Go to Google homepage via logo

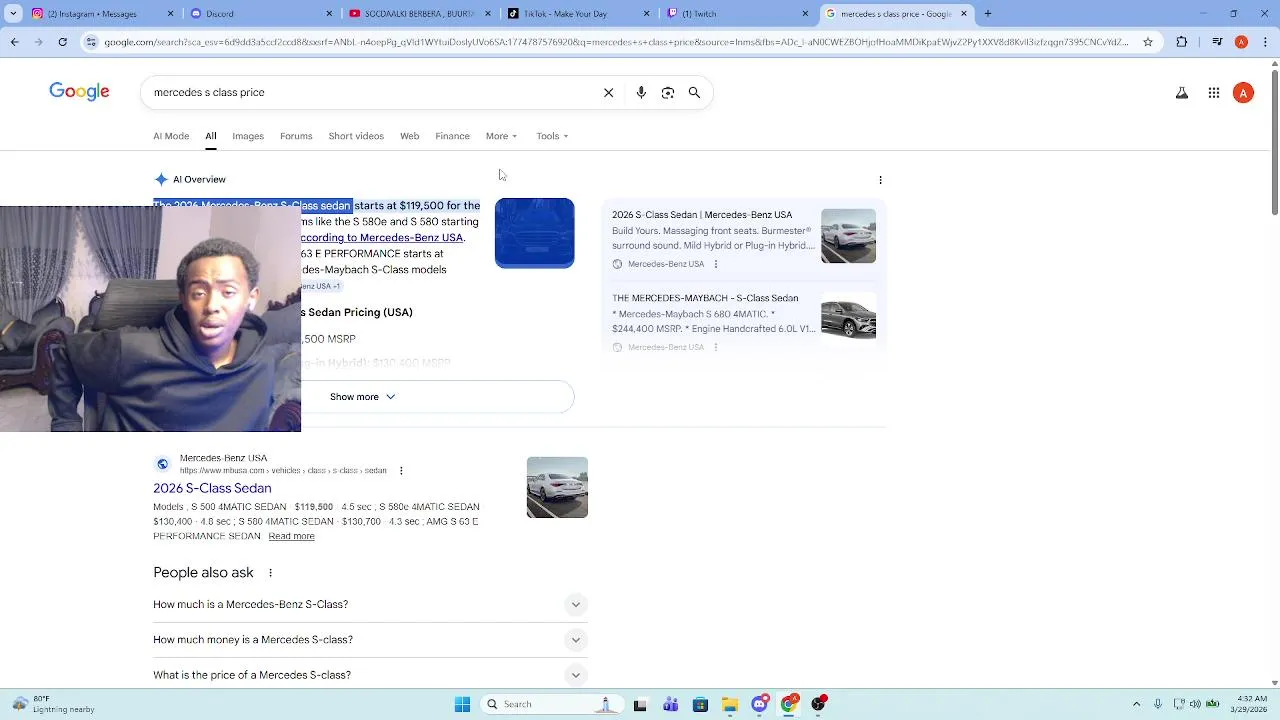(79, 92)
